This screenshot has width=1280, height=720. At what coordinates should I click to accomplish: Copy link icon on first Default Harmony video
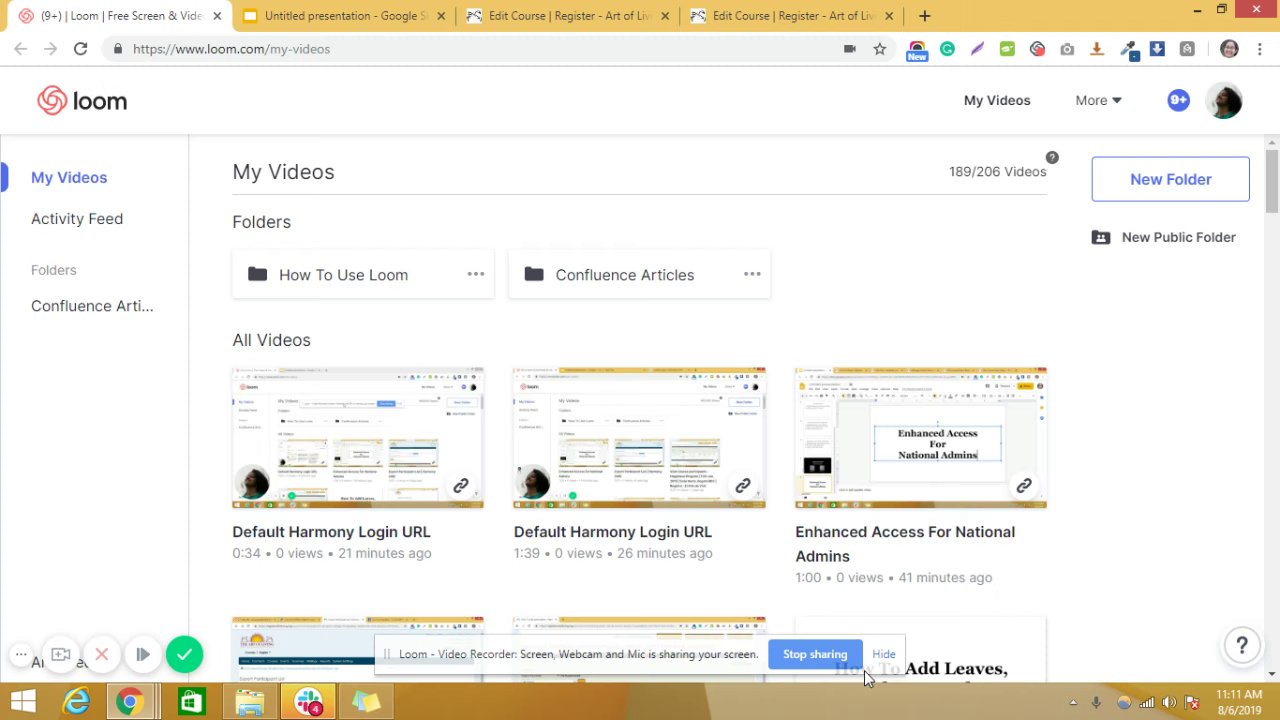click(461, 486)
